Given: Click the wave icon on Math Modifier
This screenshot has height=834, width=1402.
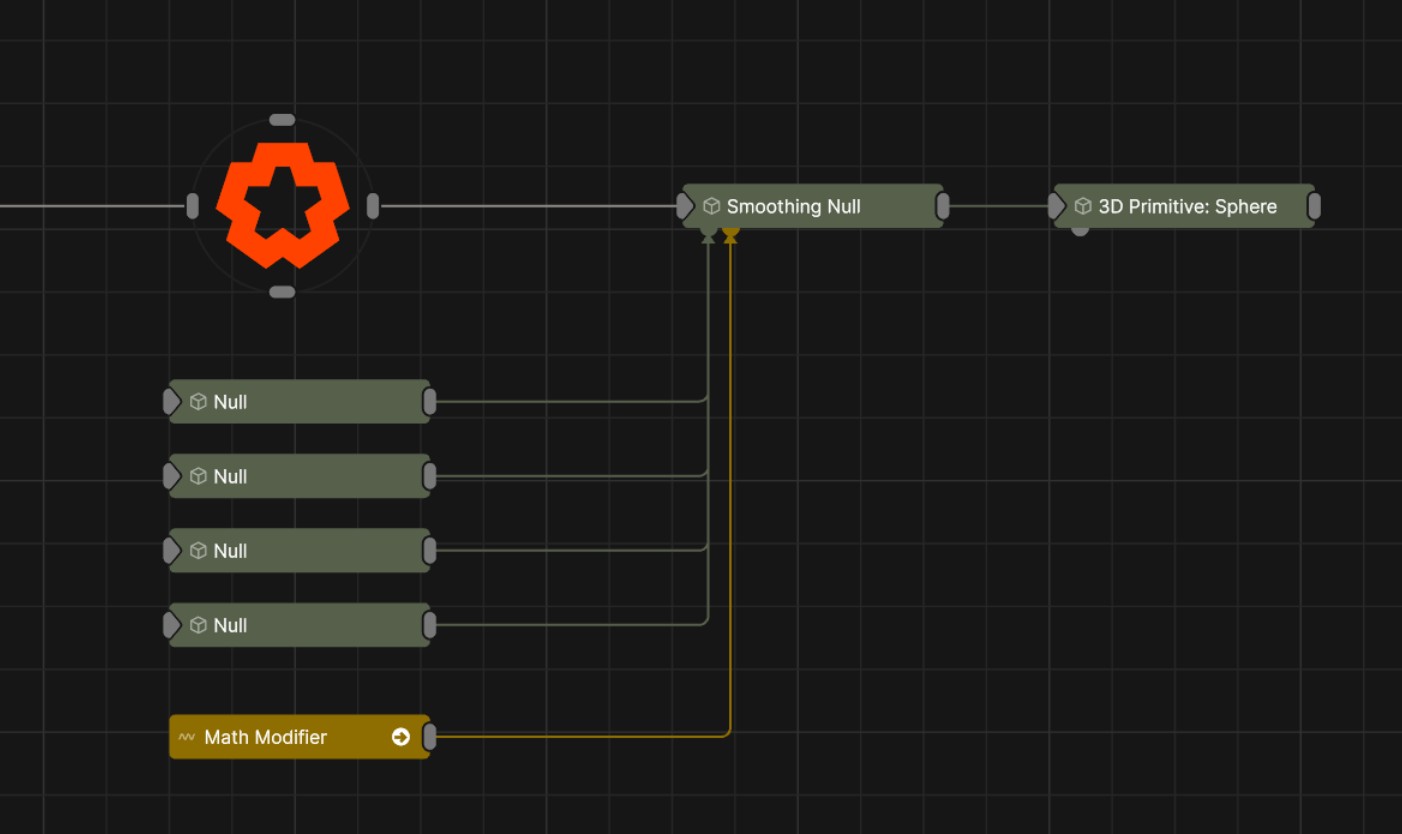Looking at the screenshot, I should pyautogui.click(x=187, y=737).
